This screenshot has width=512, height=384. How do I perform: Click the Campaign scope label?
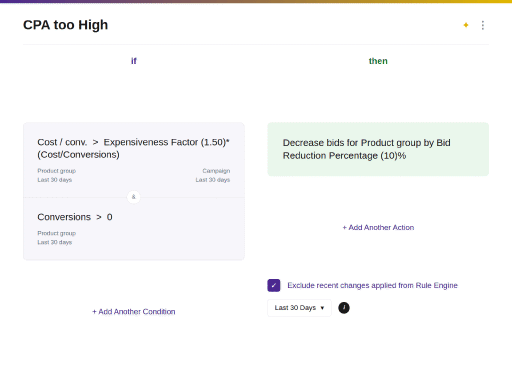(x=216, y=171)
